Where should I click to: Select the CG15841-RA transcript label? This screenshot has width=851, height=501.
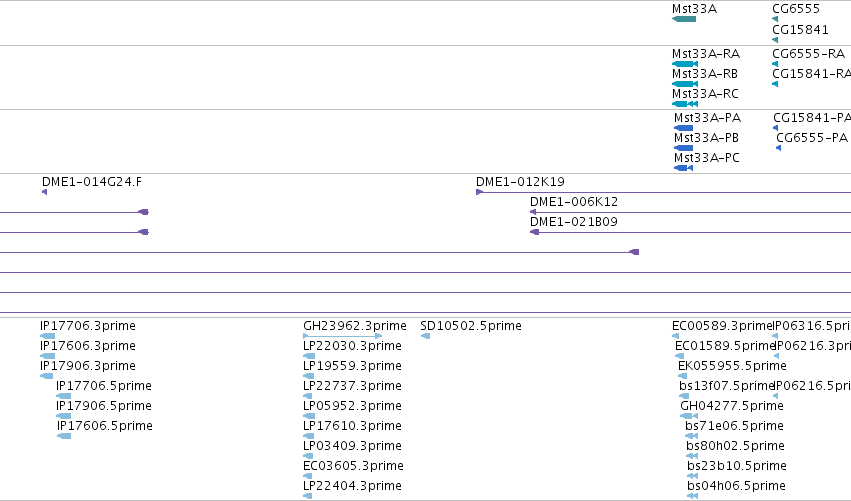click(811, 74)
